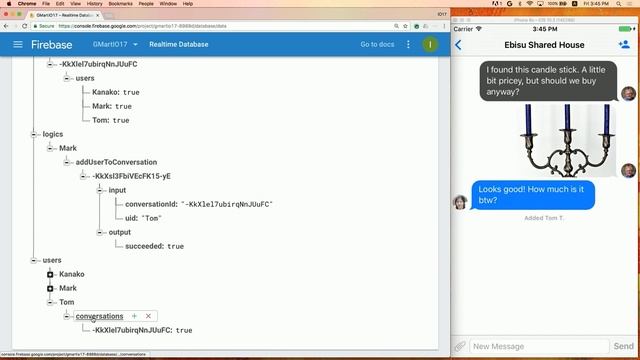Click the avatar next to blue message
This screenshot has width=640, height=360.
[460, 202]
